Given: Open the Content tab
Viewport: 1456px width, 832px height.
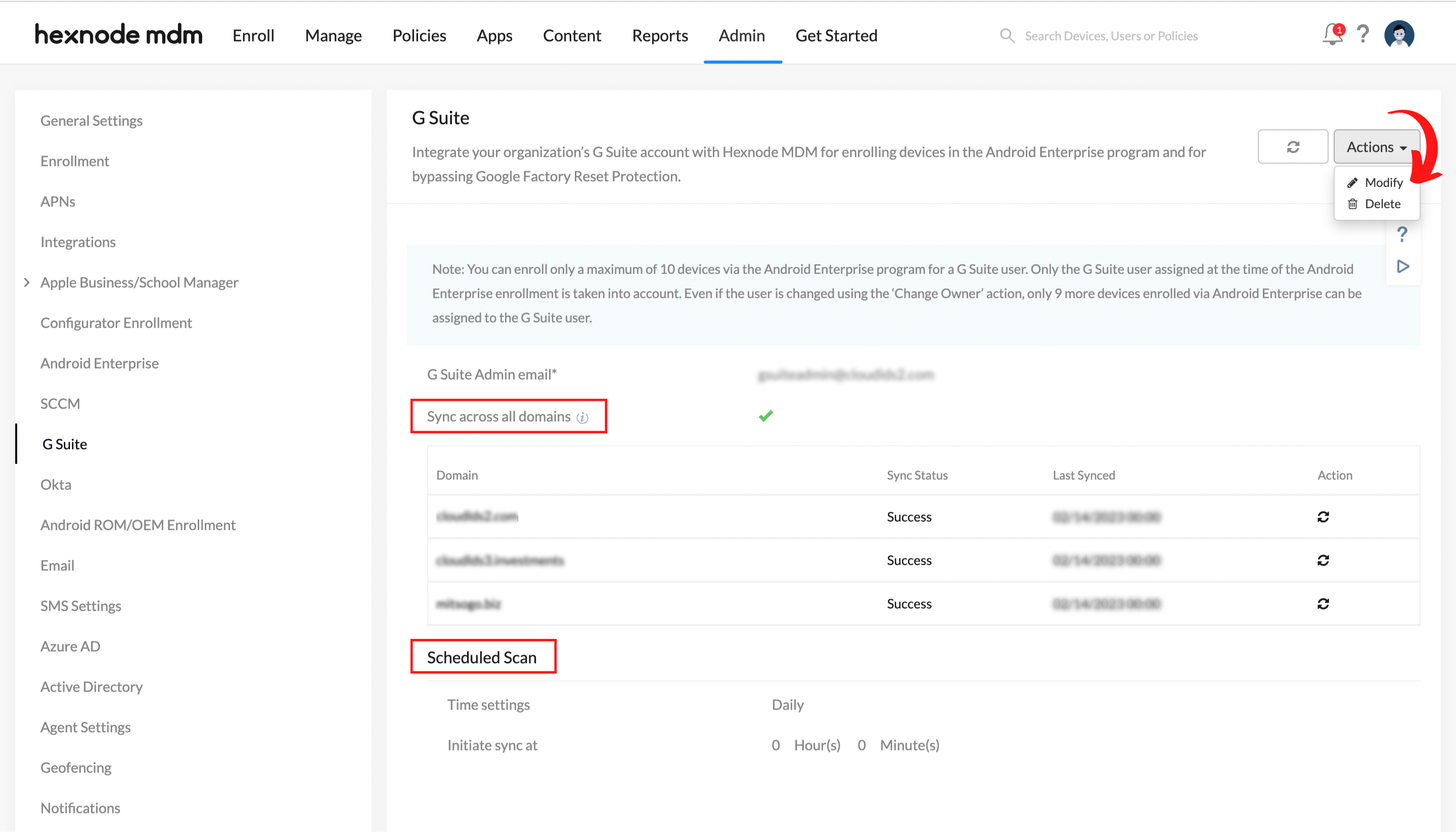Looking at the screenshot, I should (571, 35).
